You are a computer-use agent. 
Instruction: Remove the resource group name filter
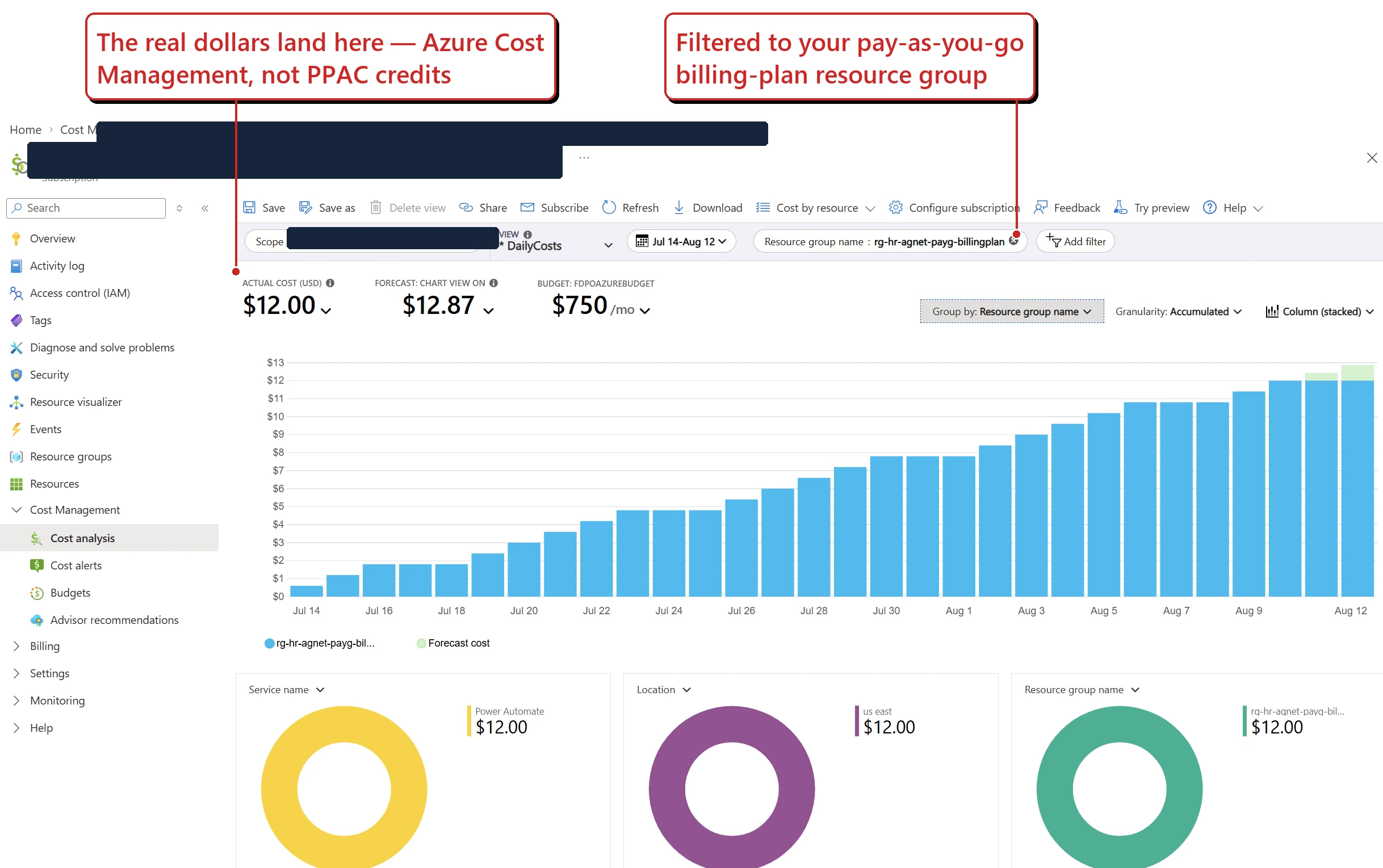(1014, 242)
